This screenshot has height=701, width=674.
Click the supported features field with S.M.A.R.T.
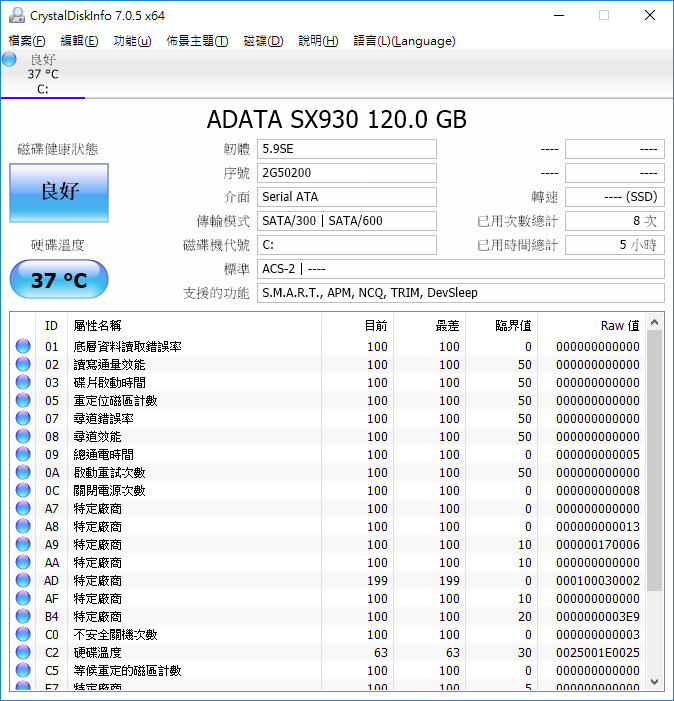click(461, 293)
